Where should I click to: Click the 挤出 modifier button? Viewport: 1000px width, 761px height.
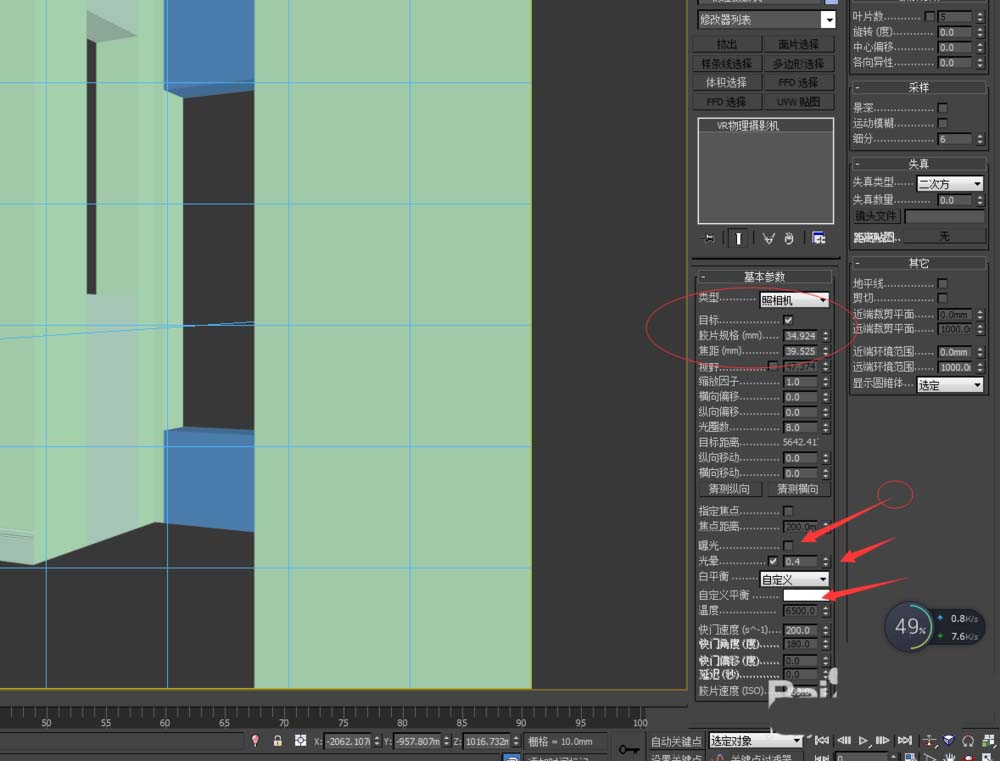tap(727, 44)
